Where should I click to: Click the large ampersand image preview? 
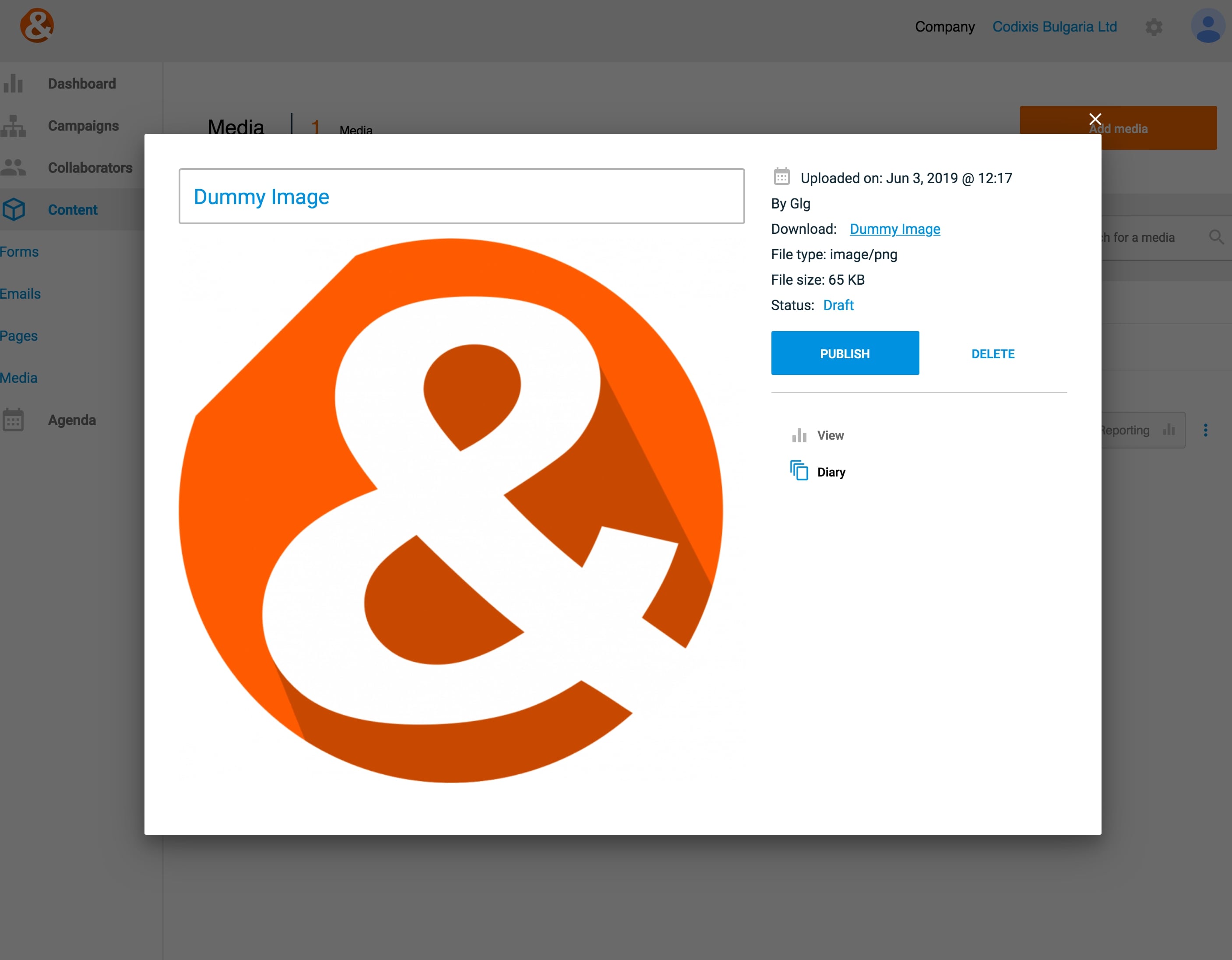pos(451,510)
